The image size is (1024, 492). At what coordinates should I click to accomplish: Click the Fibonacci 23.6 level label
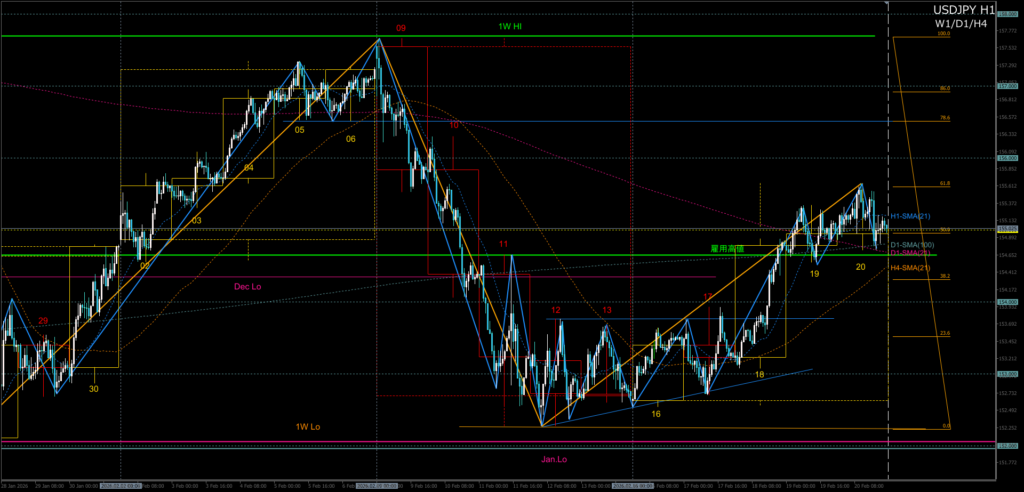click(x=944, y=333)
